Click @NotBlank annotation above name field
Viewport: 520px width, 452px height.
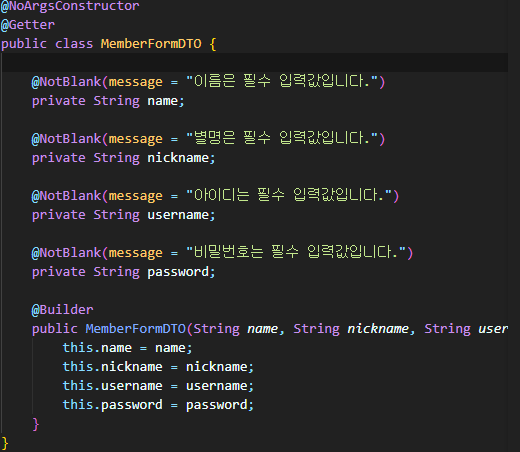pyautogui.click(x=66, y=82)
